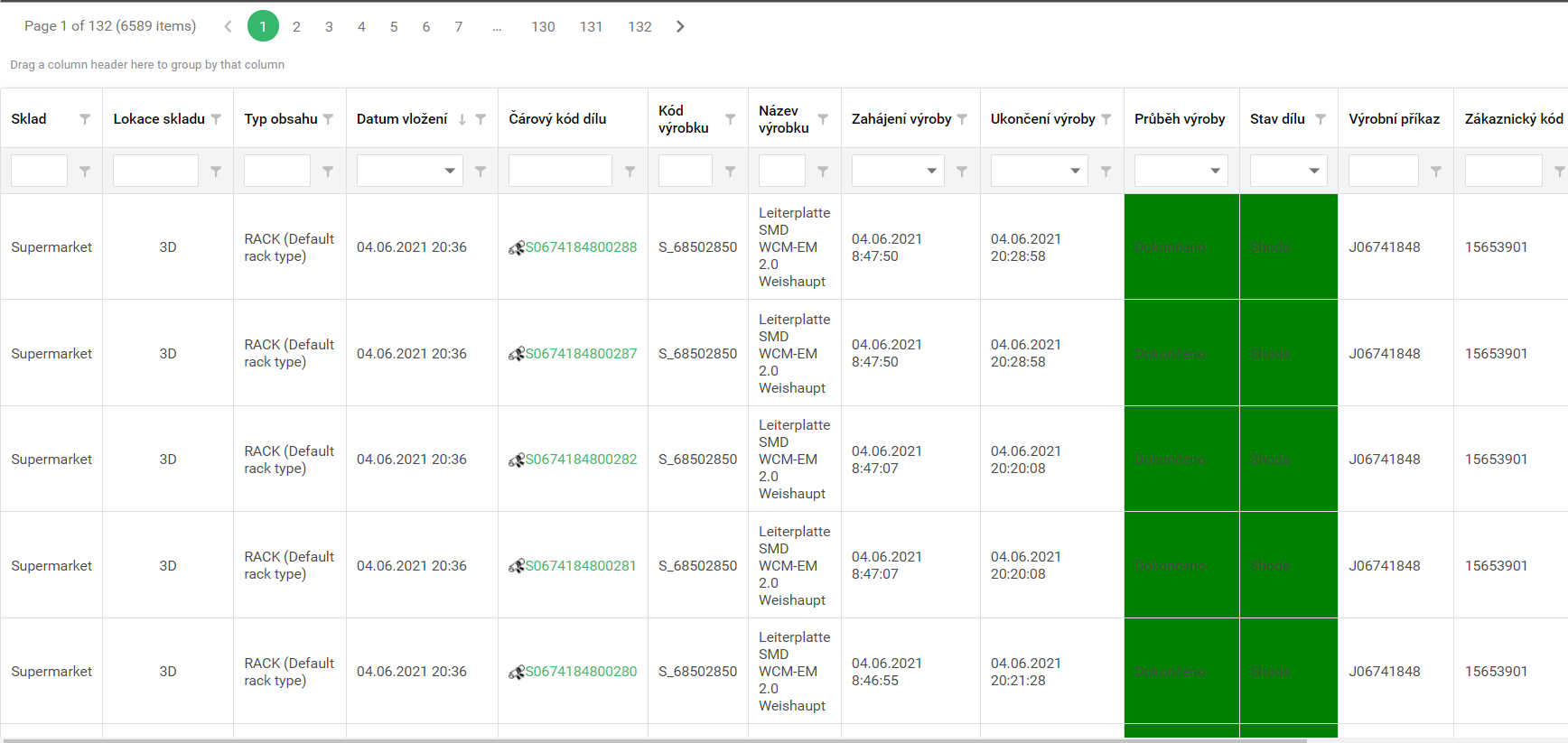Image resolution: width=1568 pixels, height=743 pixels.
Task: Open the Stav dílu filter dropdown
Action: point(1313,171)
